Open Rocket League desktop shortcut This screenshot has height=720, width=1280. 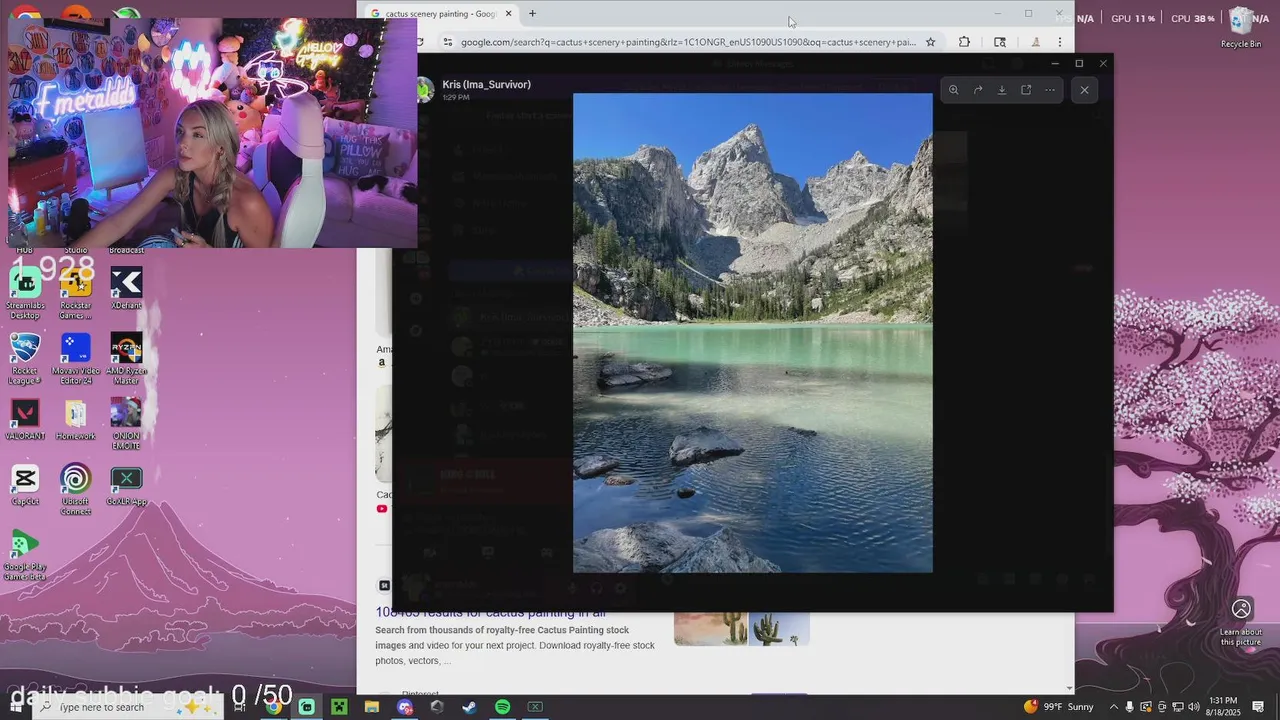tap(25, 358)
